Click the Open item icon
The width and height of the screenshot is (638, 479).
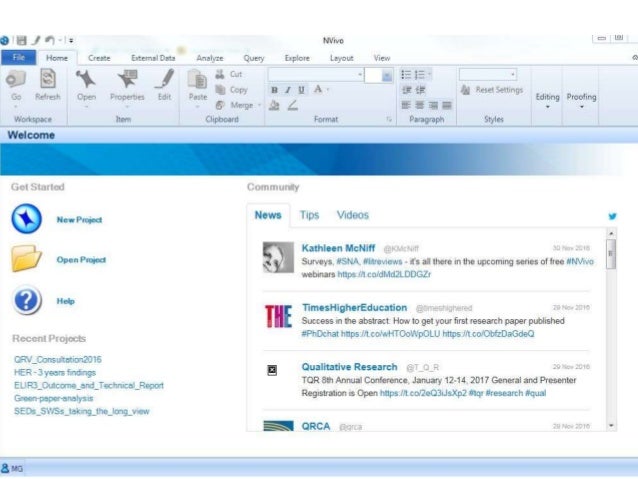click(x=86, y=79)
